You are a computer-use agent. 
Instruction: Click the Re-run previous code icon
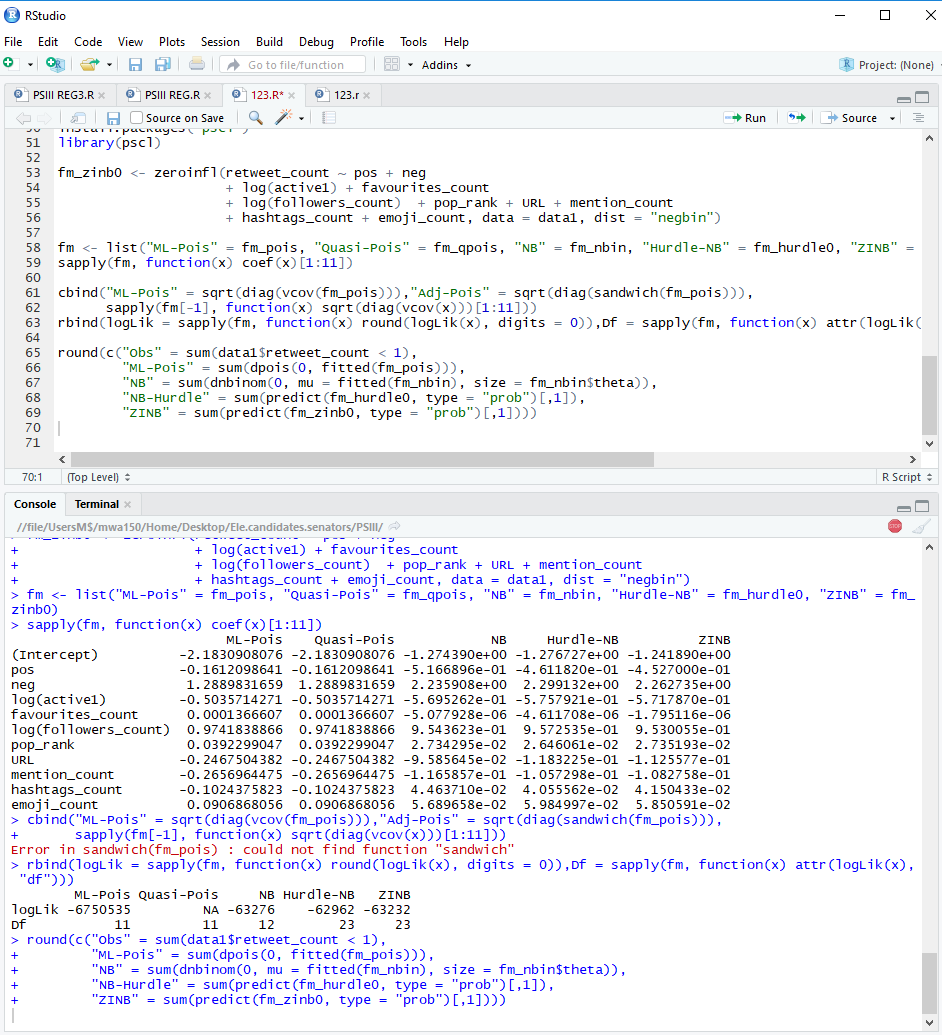coord(797,117)
